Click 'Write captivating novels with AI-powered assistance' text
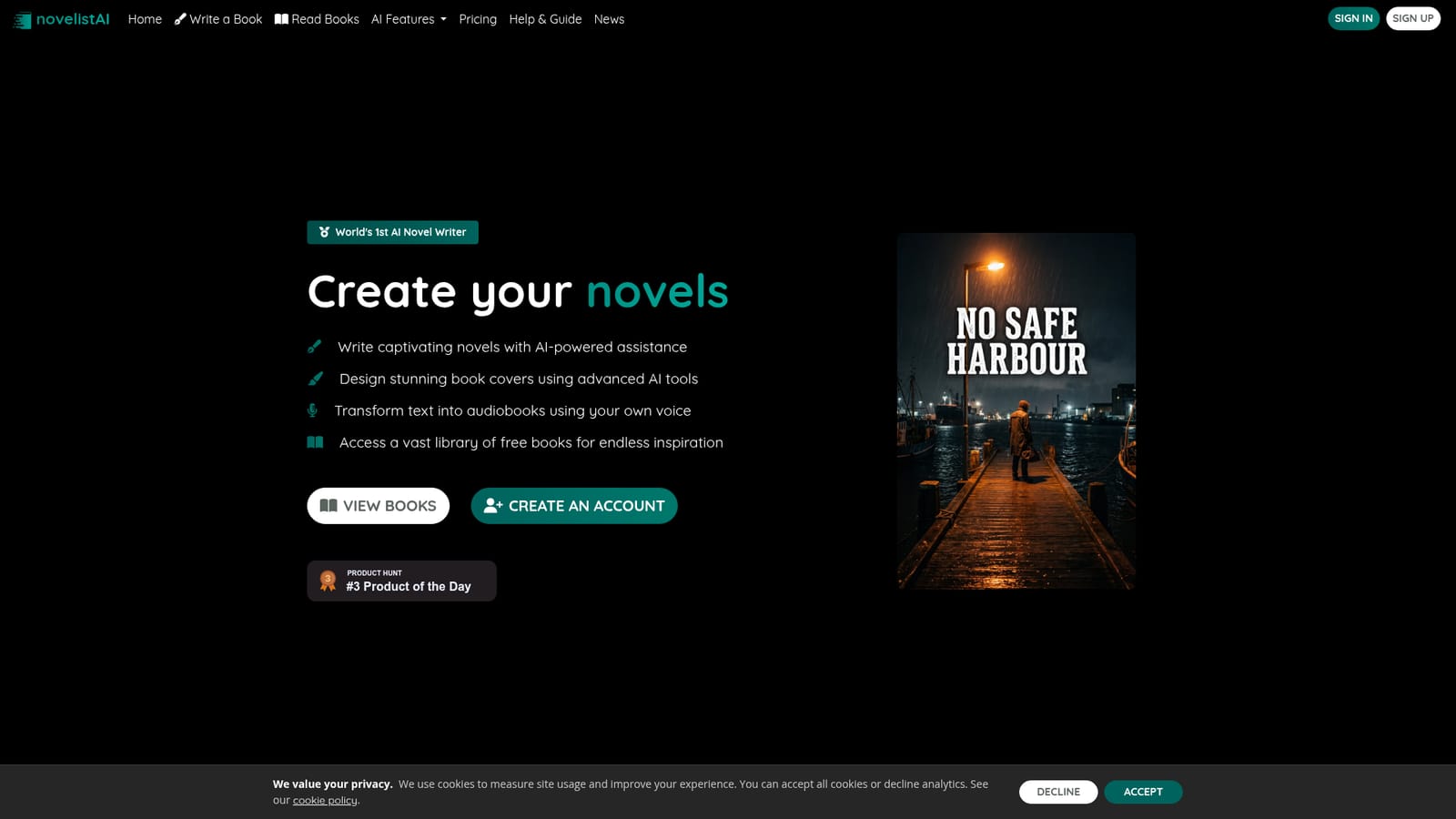Screen dimensions: 1456x819 [512, 347]
